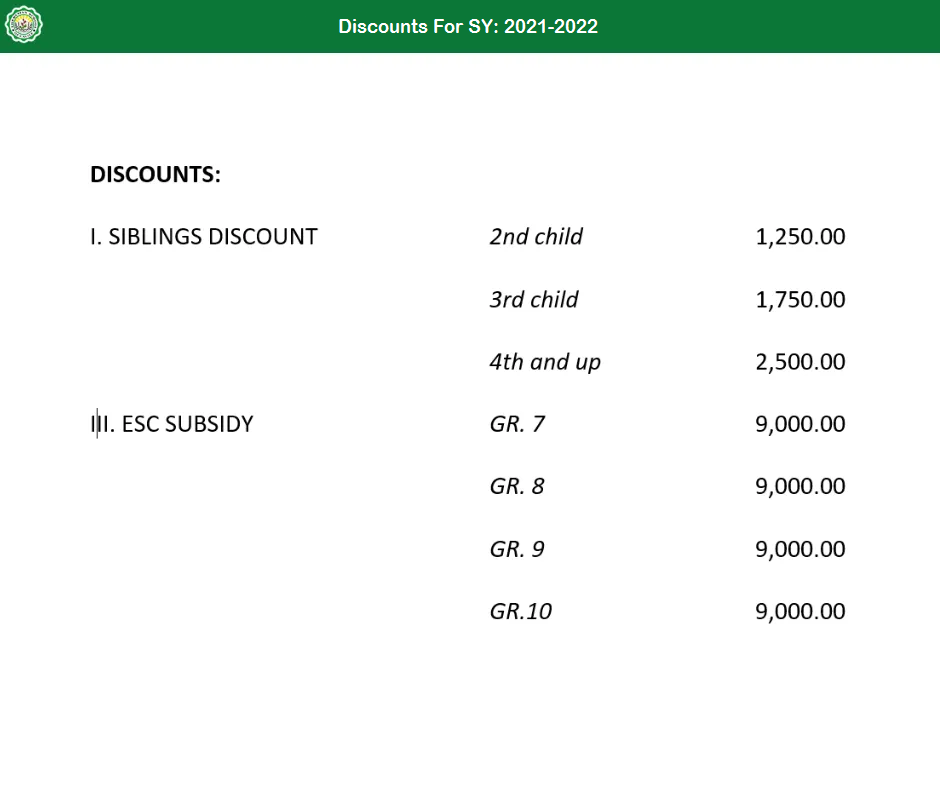Click the GR.10 label
The image size is (940, 788).
521,611
